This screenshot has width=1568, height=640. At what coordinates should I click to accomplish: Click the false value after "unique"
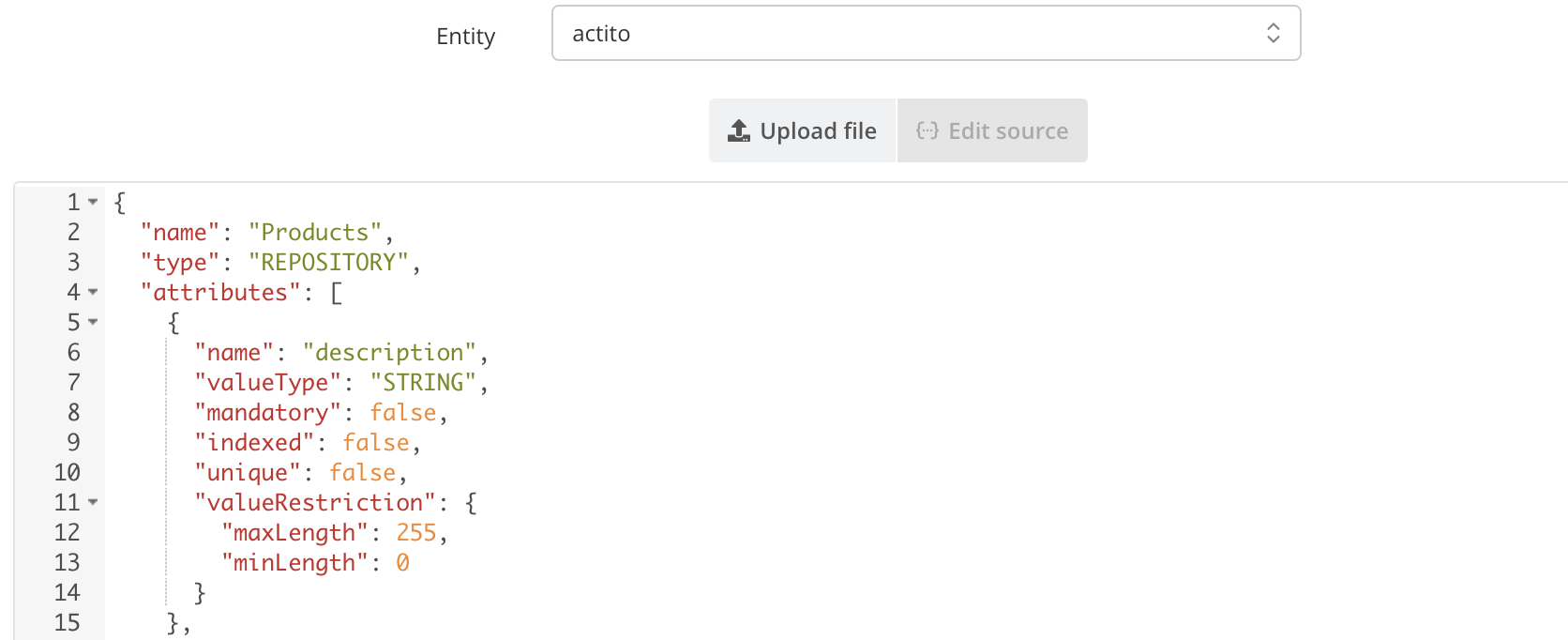pos(363,472)
